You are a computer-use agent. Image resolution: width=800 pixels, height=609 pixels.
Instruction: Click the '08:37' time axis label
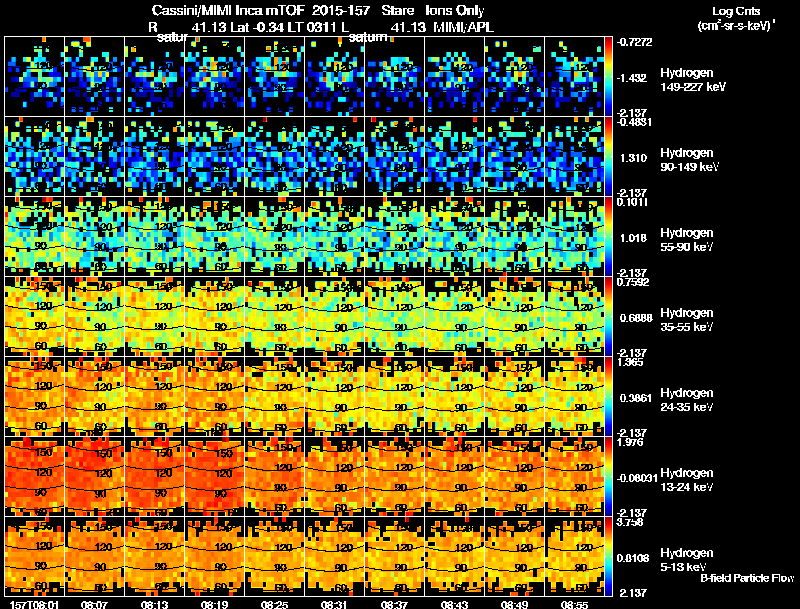point(394,604)
